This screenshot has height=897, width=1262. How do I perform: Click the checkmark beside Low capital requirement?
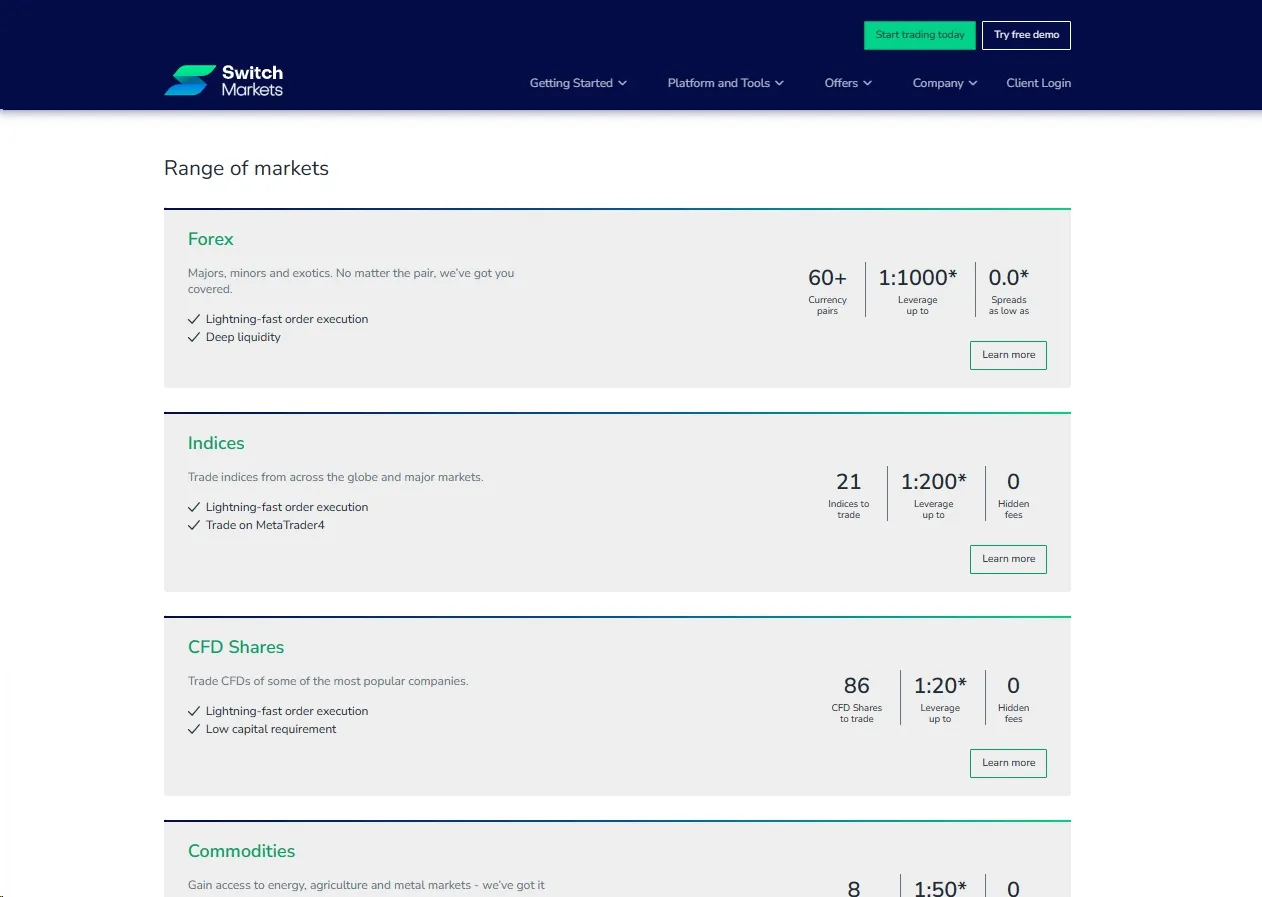(194, 729)
